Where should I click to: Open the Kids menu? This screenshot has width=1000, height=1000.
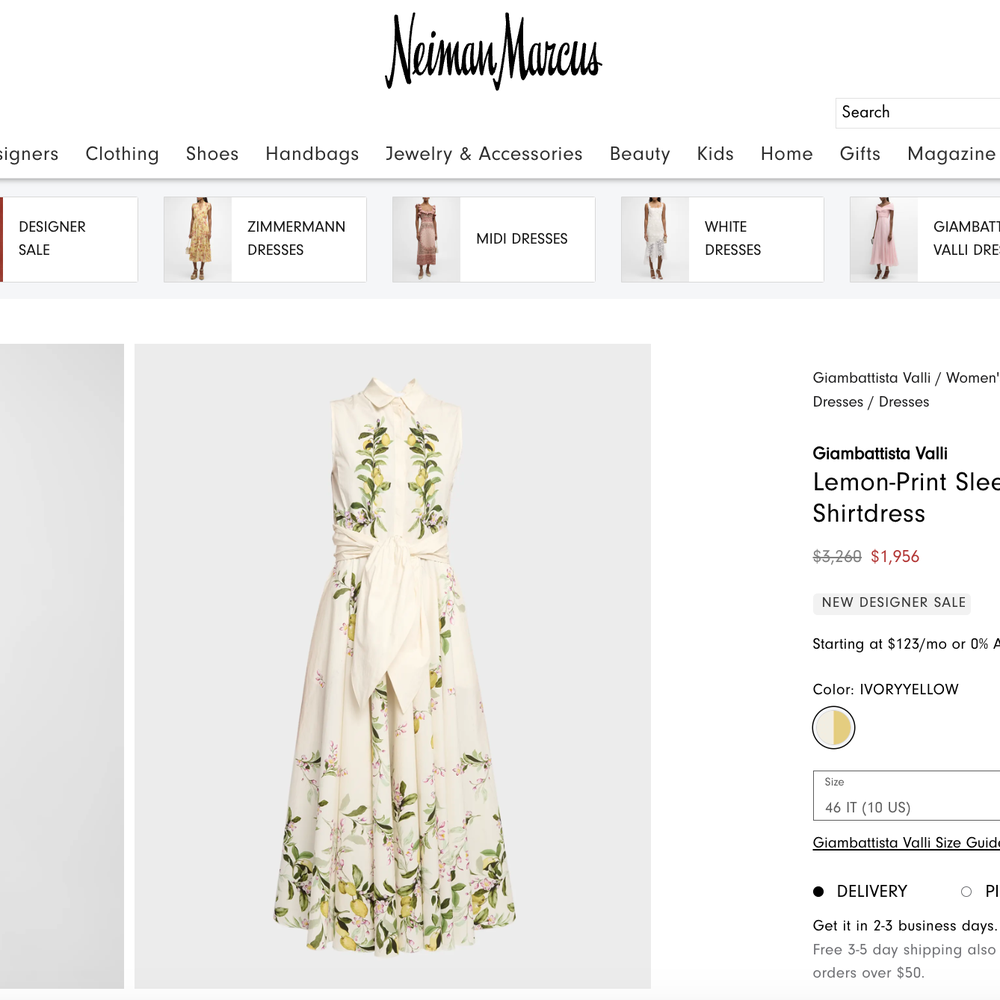pyautogui.click(x=715, y=154)
